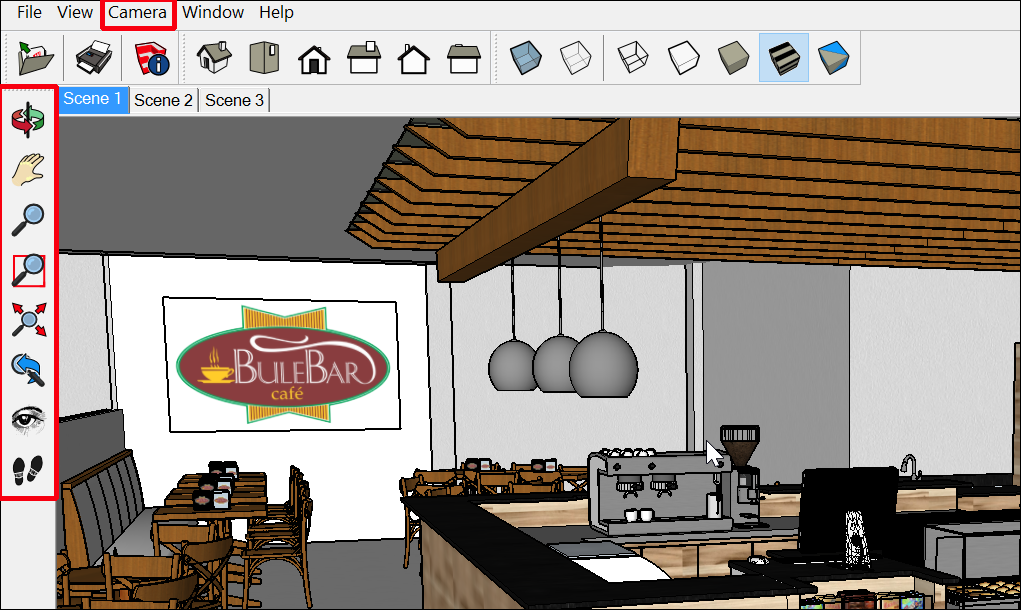Switch to the Scene 2 tab
1021x610 pixels.
point(163,99)
